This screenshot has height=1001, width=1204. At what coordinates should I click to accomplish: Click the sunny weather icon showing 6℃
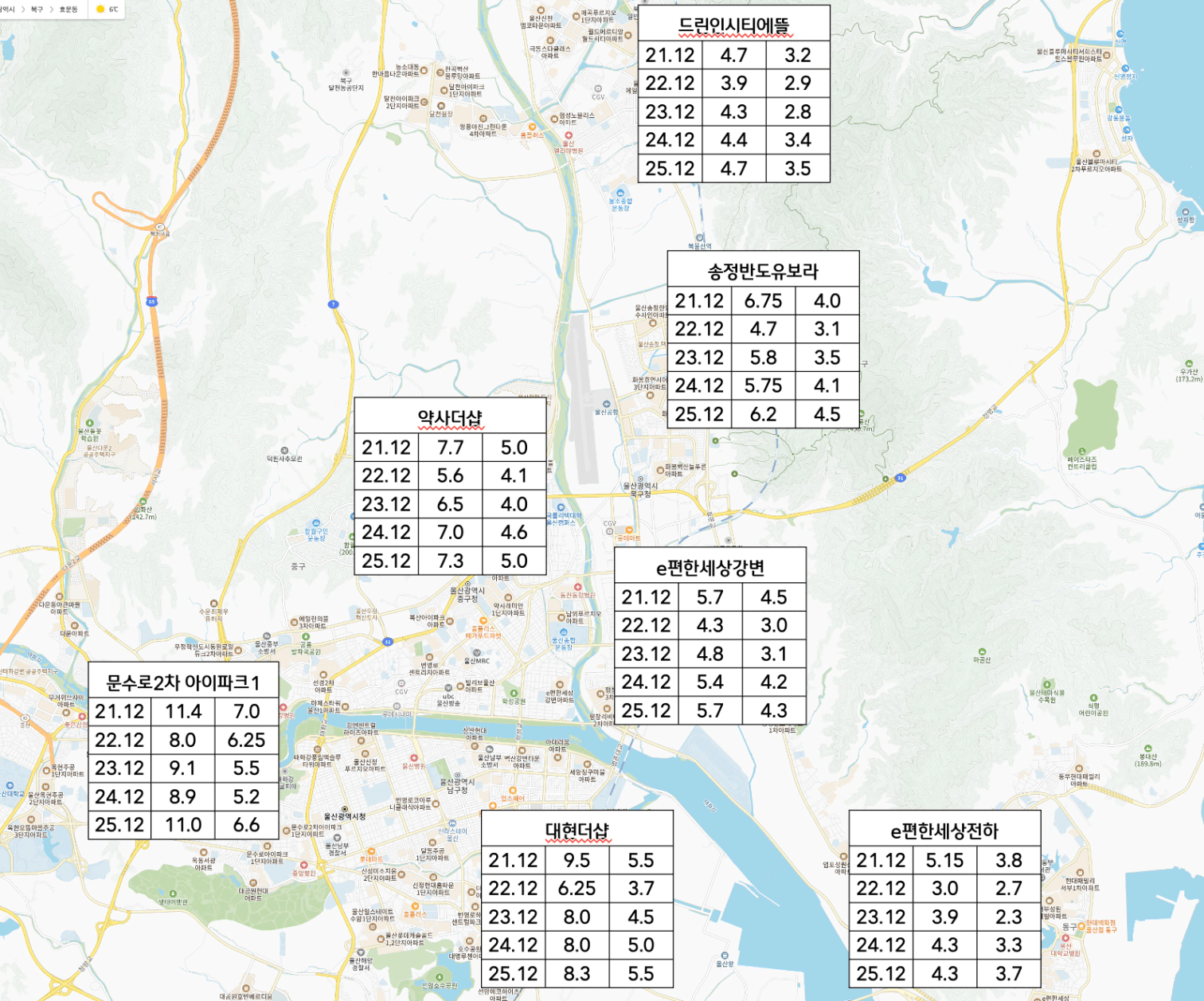[100, 10]
